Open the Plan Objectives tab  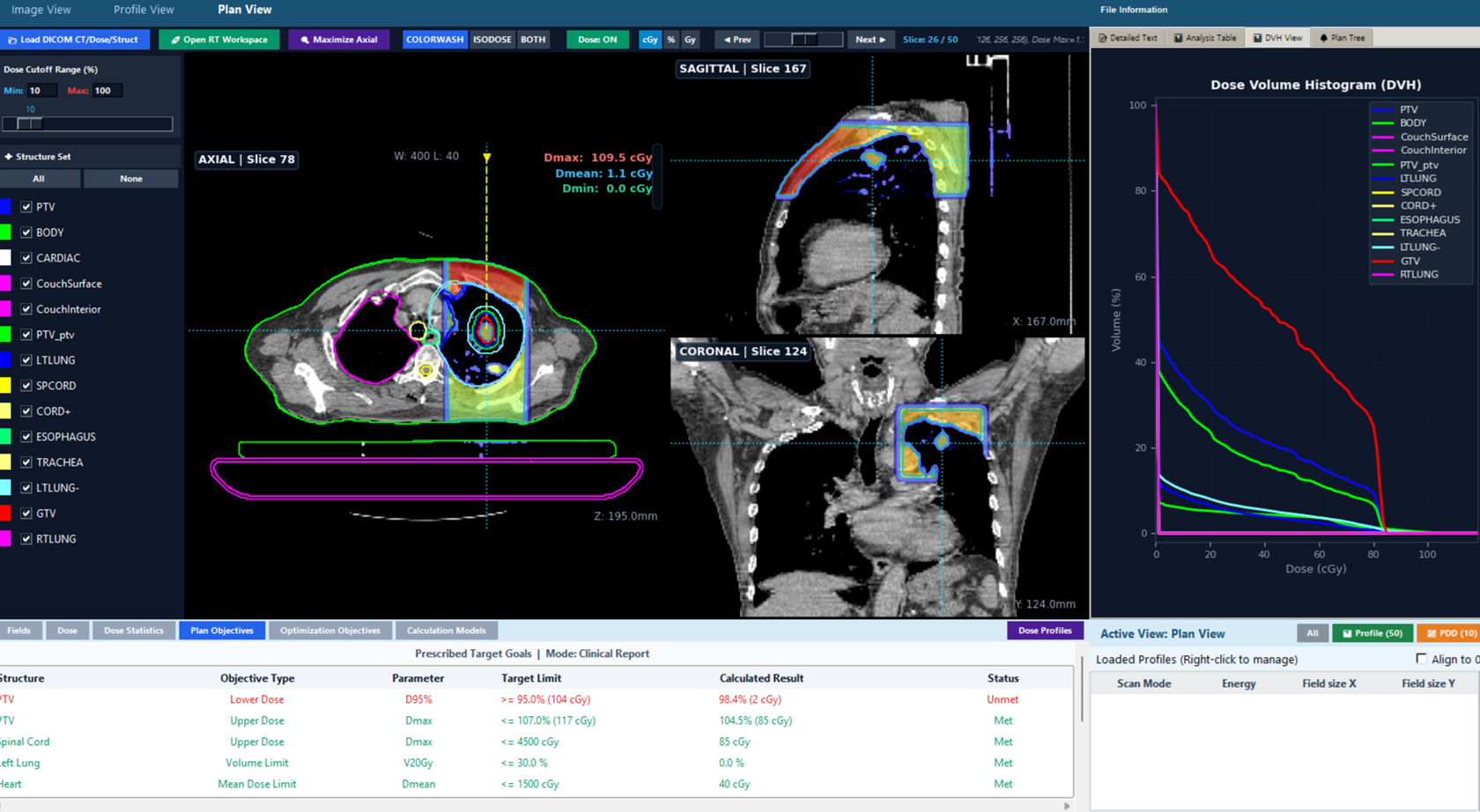[222, 631]
